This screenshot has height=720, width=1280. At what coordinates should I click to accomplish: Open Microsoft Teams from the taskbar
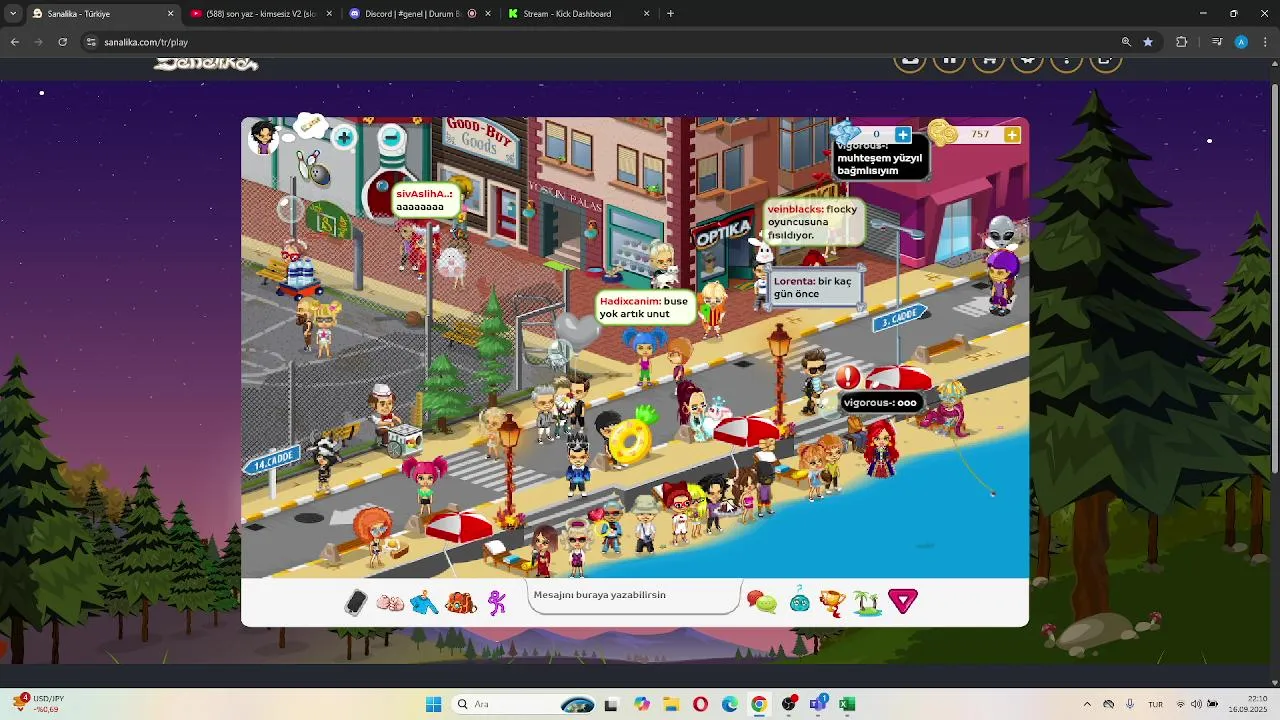click(818, 703)
